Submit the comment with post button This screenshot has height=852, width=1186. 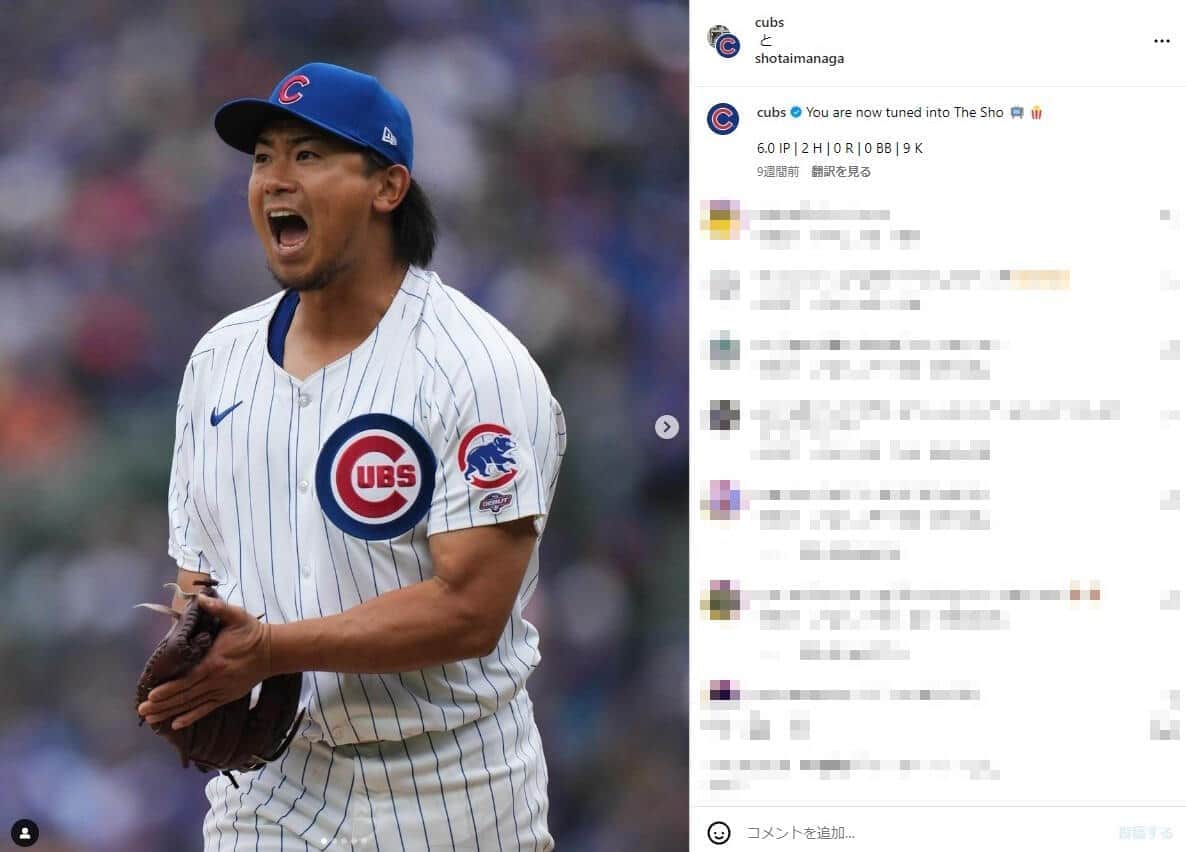(1146, 832)
